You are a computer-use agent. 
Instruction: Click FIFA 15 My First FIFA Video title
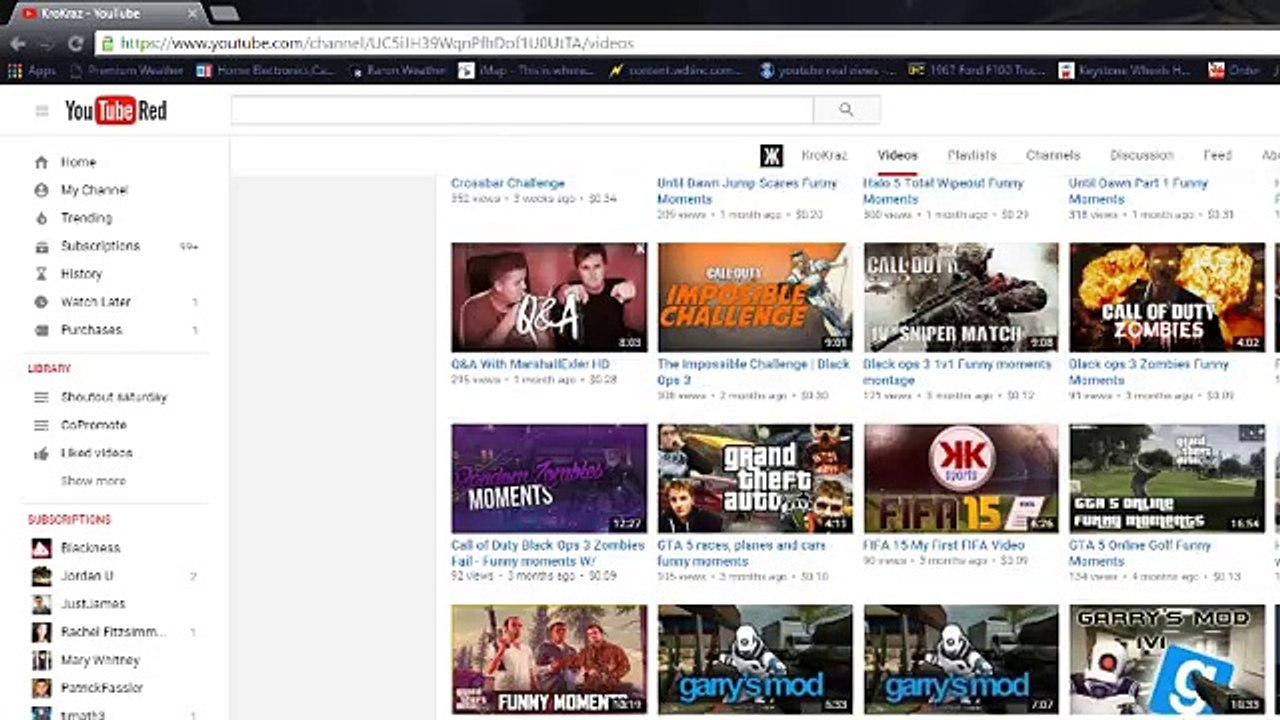[943, 545]
